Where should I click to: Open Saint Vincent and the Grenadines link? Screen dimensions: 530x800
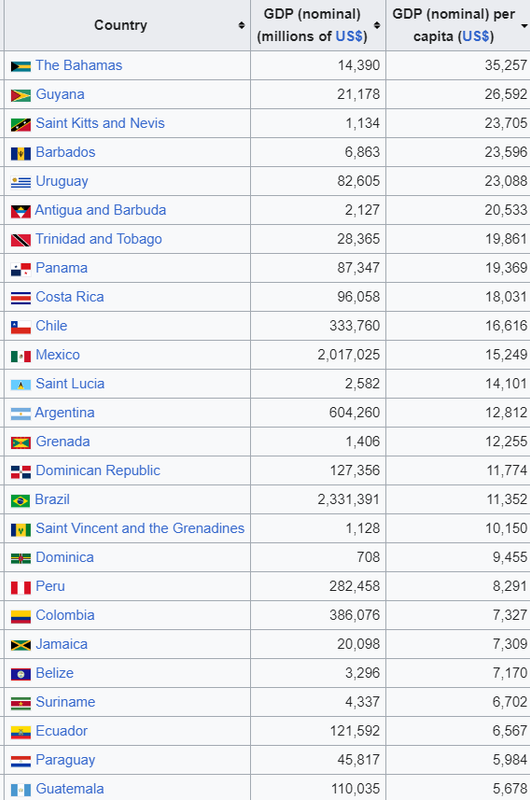(140, 528)
